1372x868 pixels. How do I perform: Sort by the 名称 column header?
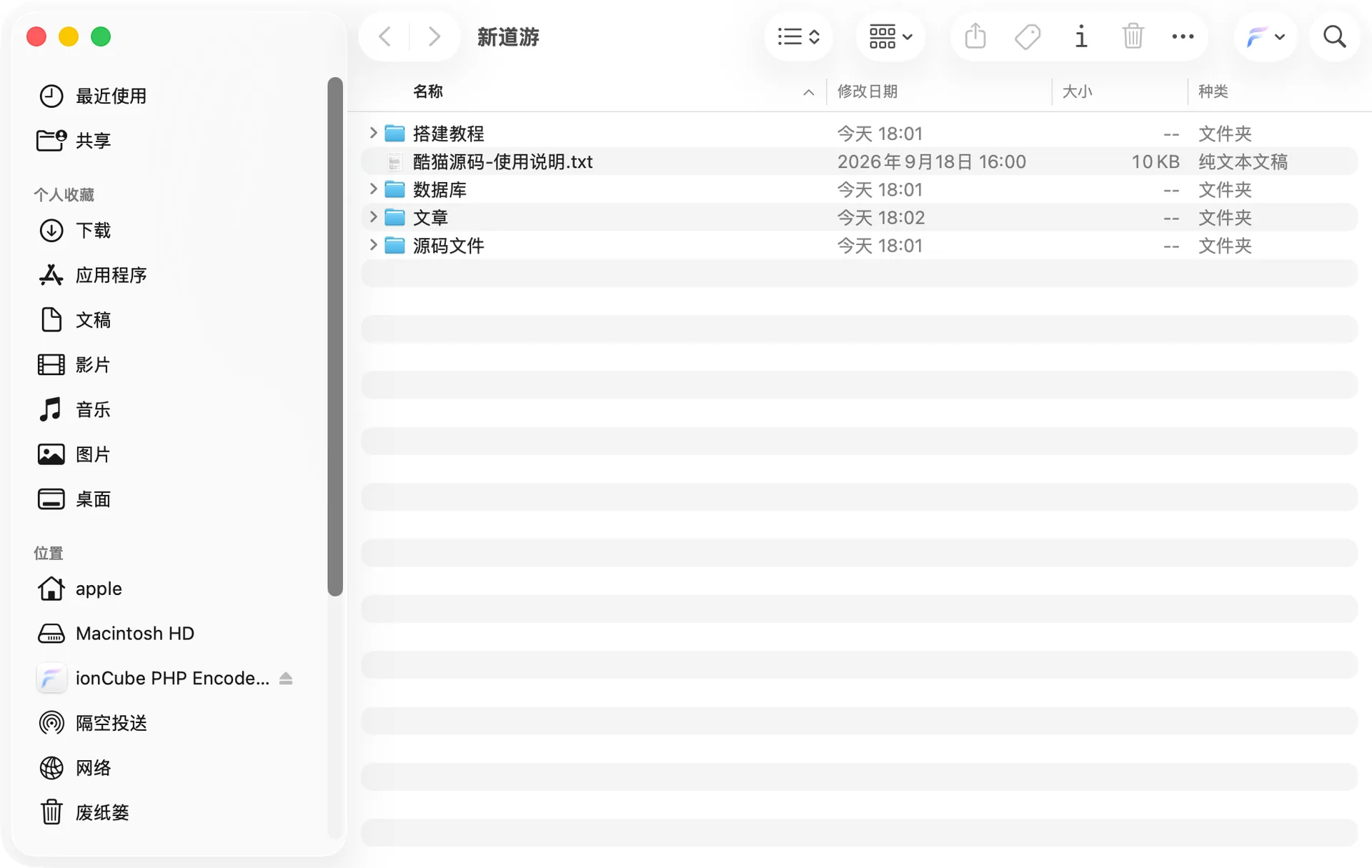[428, 91]
